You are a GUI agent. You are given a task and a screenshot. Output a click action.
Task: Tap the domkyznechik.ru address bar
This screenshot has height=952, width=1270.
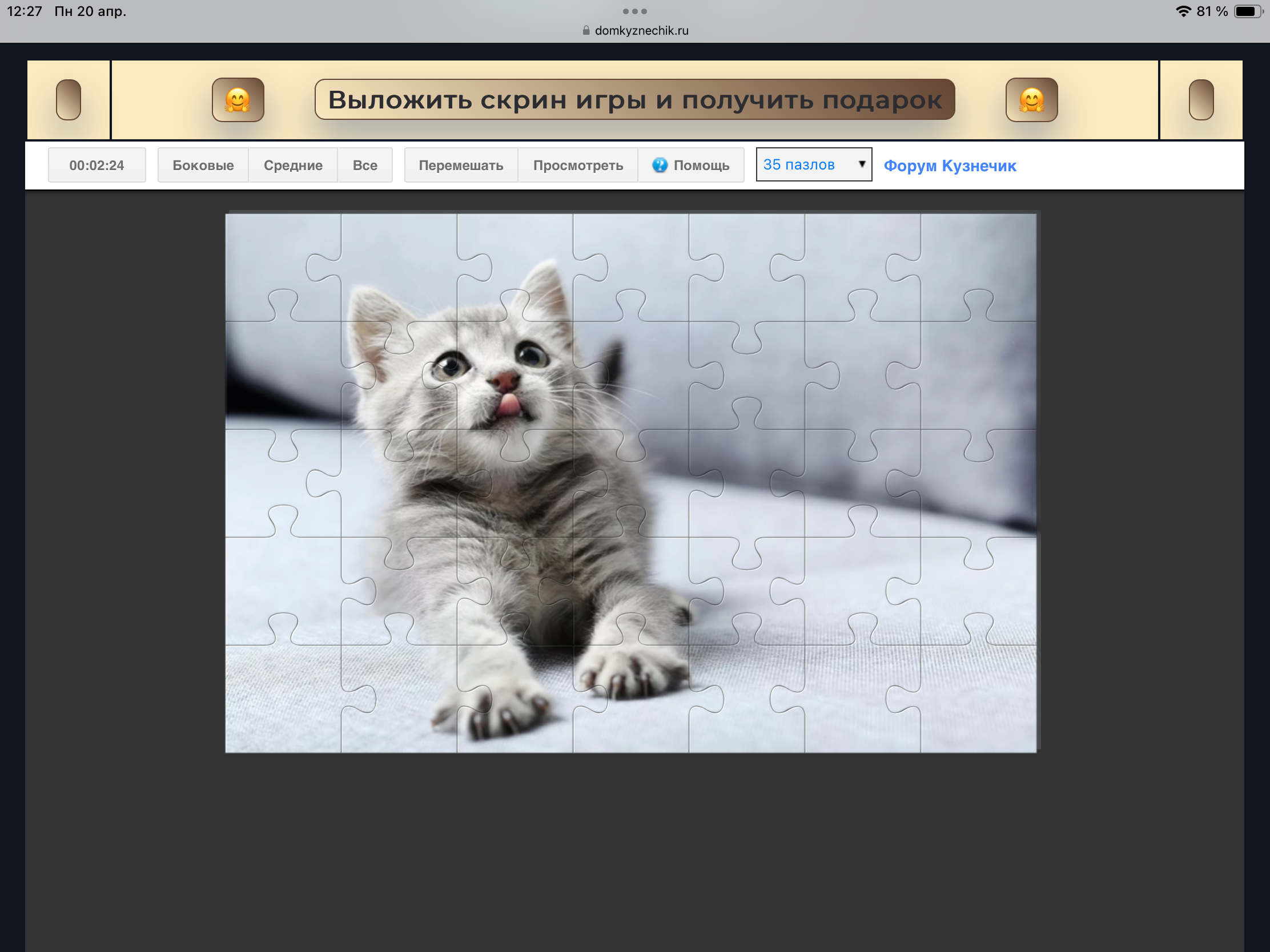click(x=641, y=30)
